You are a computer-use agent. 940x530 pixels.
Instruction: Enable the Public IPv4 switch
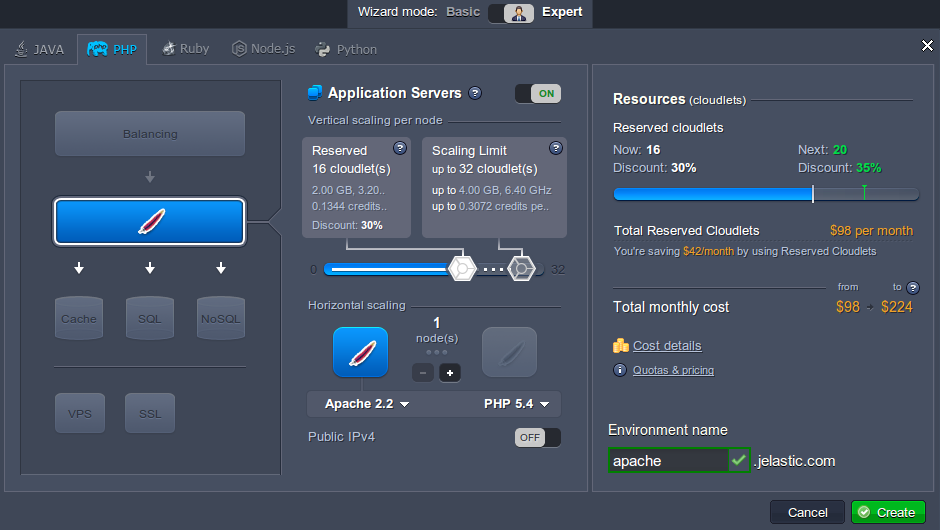pos(538,438)
